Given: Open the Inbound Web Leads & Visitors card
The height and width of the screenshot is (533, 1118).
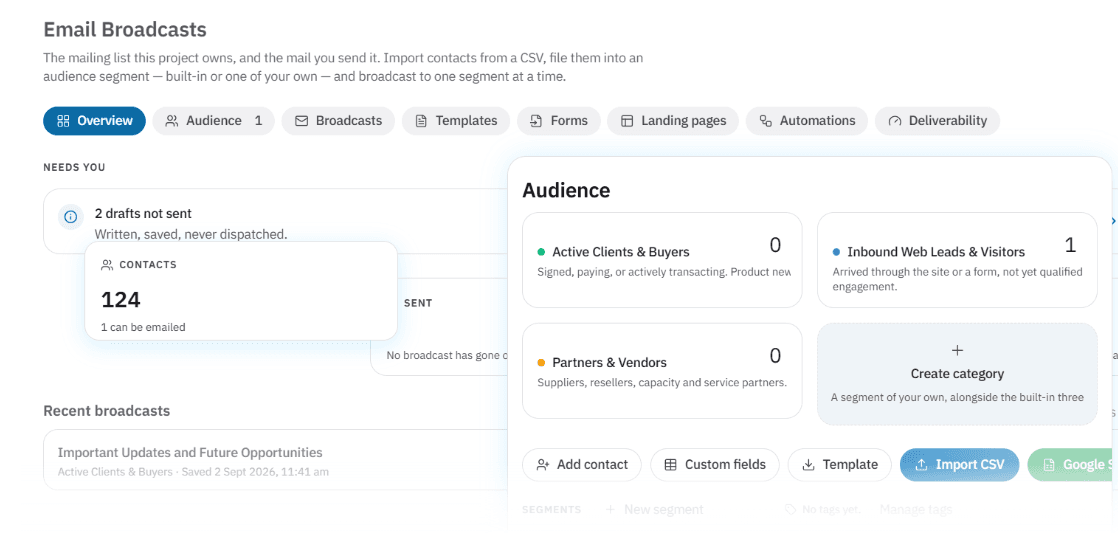Looking at the screenshot, I should point(957,260).
